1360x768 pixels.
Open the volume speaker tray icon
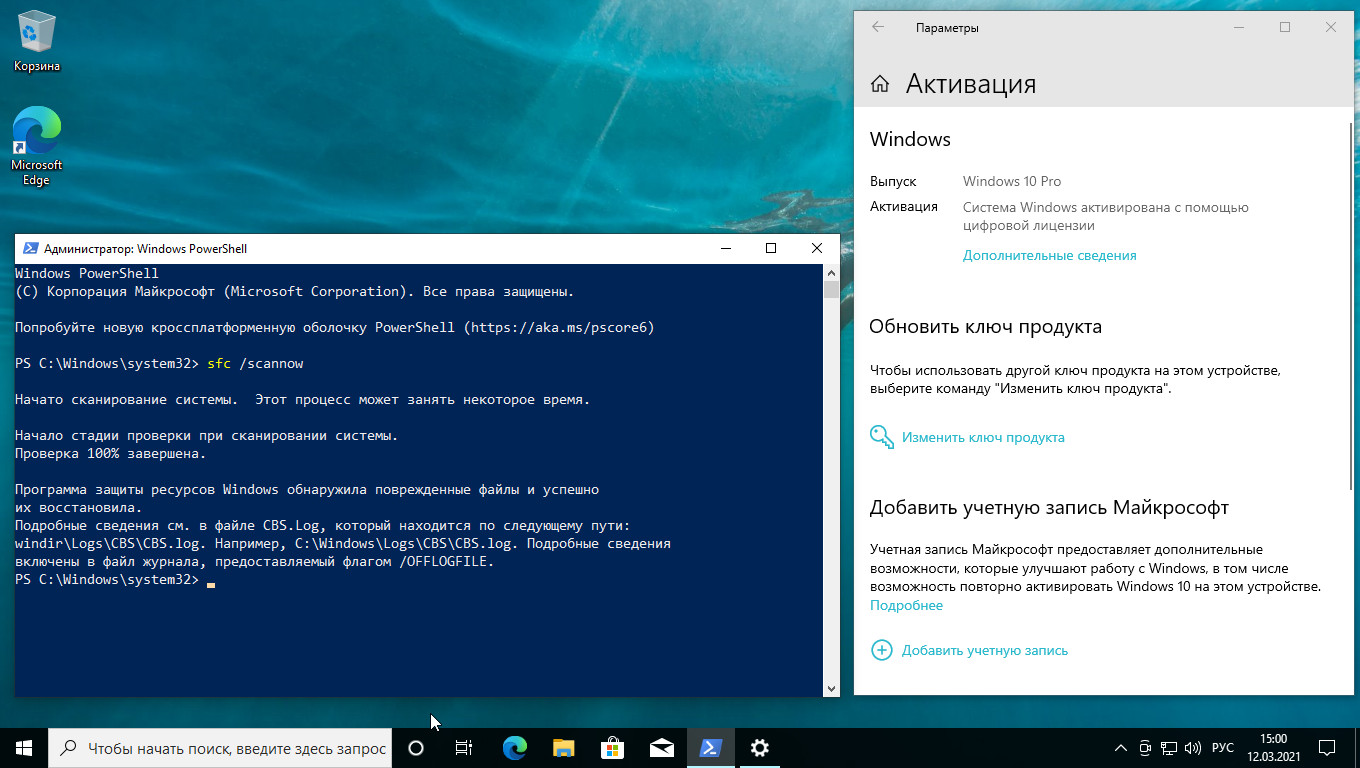pyautogui.click(x=1192, y=748)
